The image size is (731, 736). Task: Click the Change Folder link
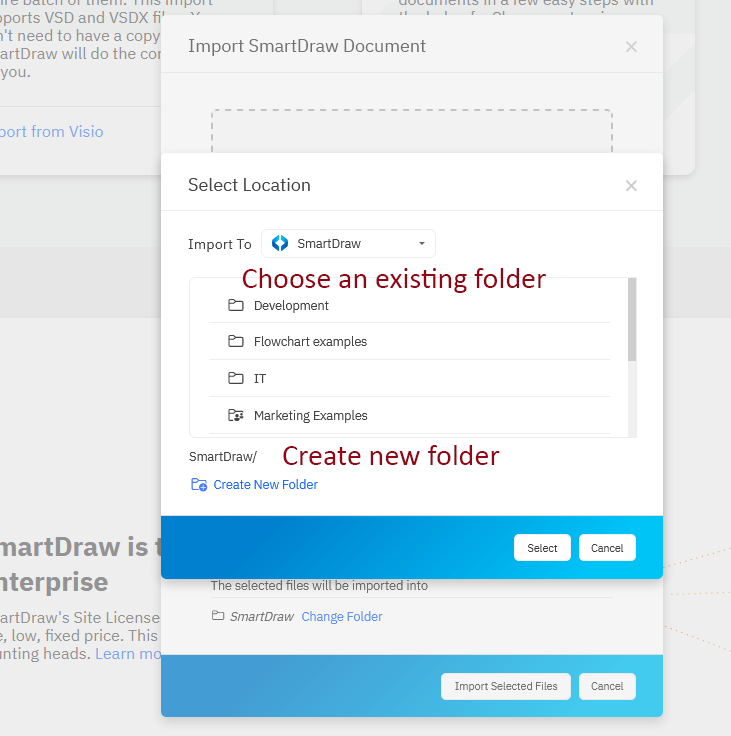(x=342, y=616)
